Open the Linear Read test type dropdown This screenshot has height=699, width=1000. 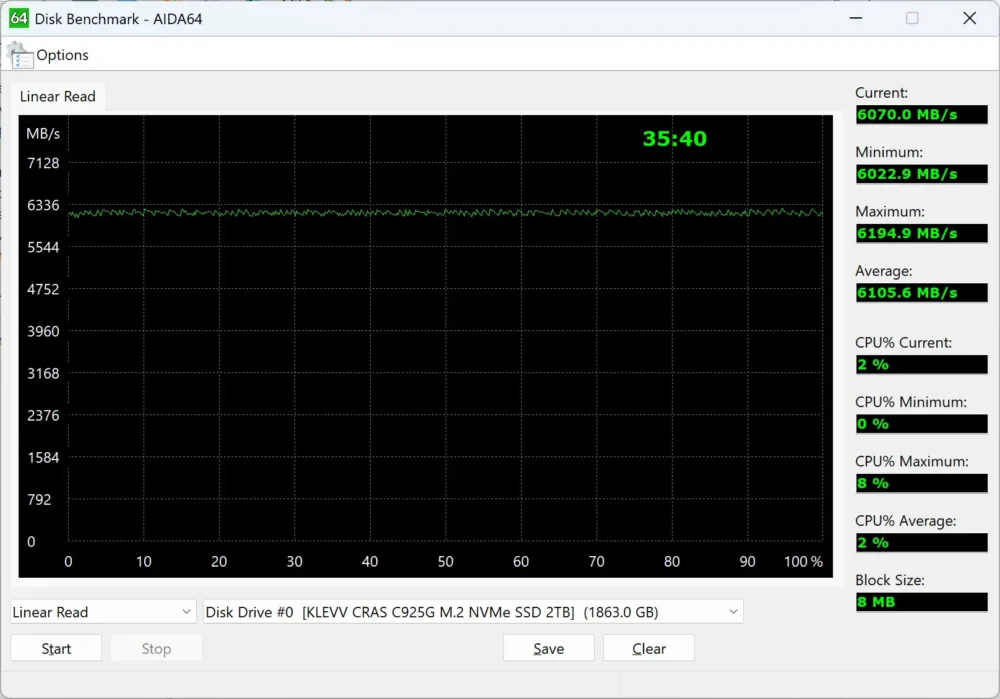(x=103, y=612)
